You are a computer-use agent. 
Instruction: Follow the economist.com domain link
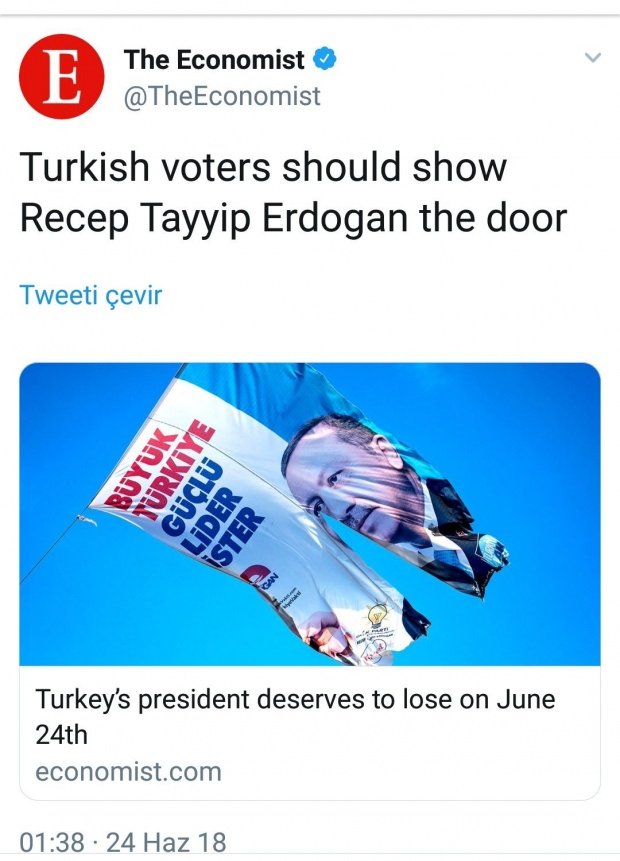coord(129,771)
